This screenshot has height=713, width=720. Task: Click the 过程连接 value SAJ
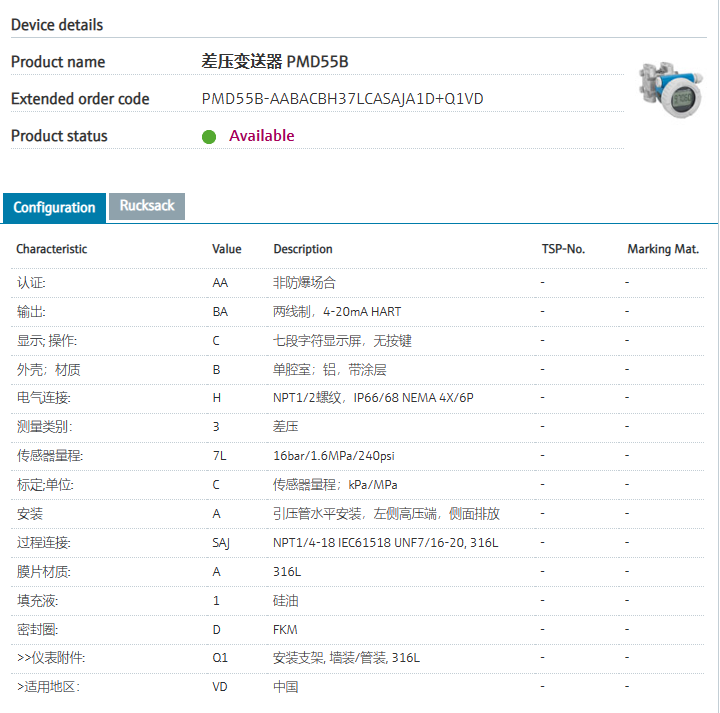pos(223,543)
